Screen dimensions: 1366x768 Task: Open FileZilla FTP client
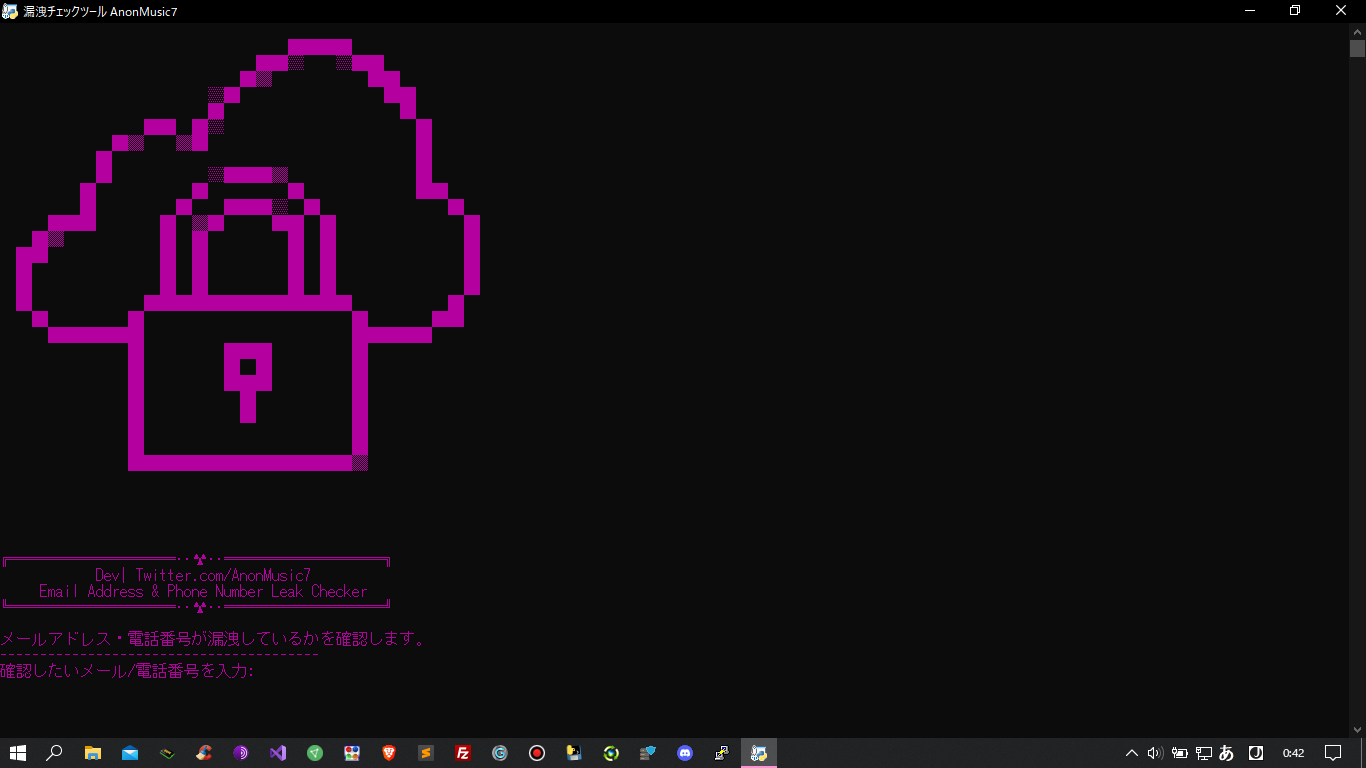click(462, 753)
